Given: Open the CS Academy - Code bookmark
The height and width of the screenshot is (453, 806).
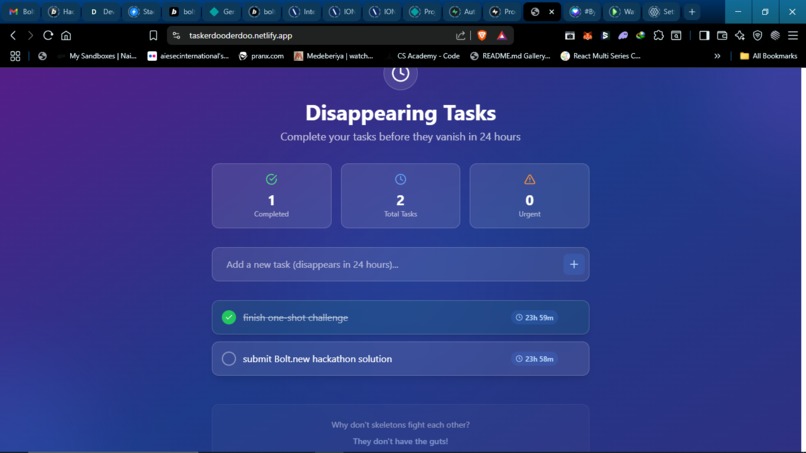Looking at the screenshot, I should pos(423,56).
